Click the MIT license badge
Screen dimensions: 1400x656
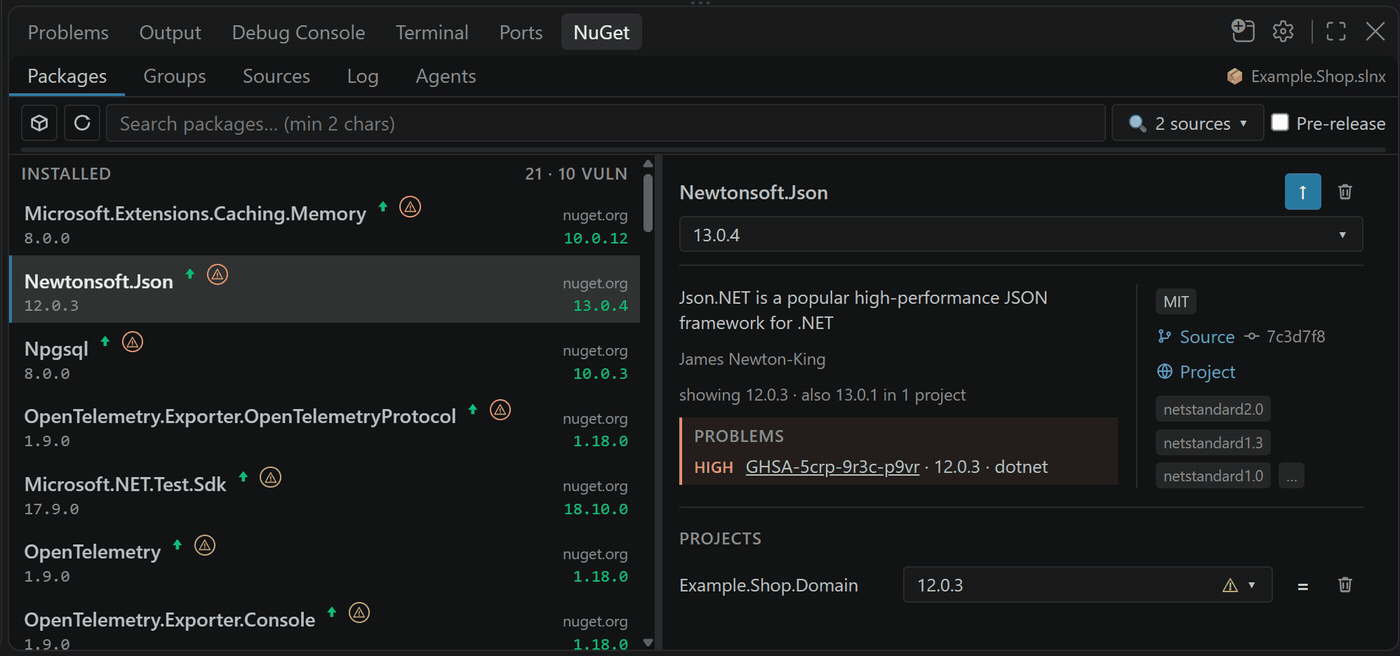tap(1176, 301)
